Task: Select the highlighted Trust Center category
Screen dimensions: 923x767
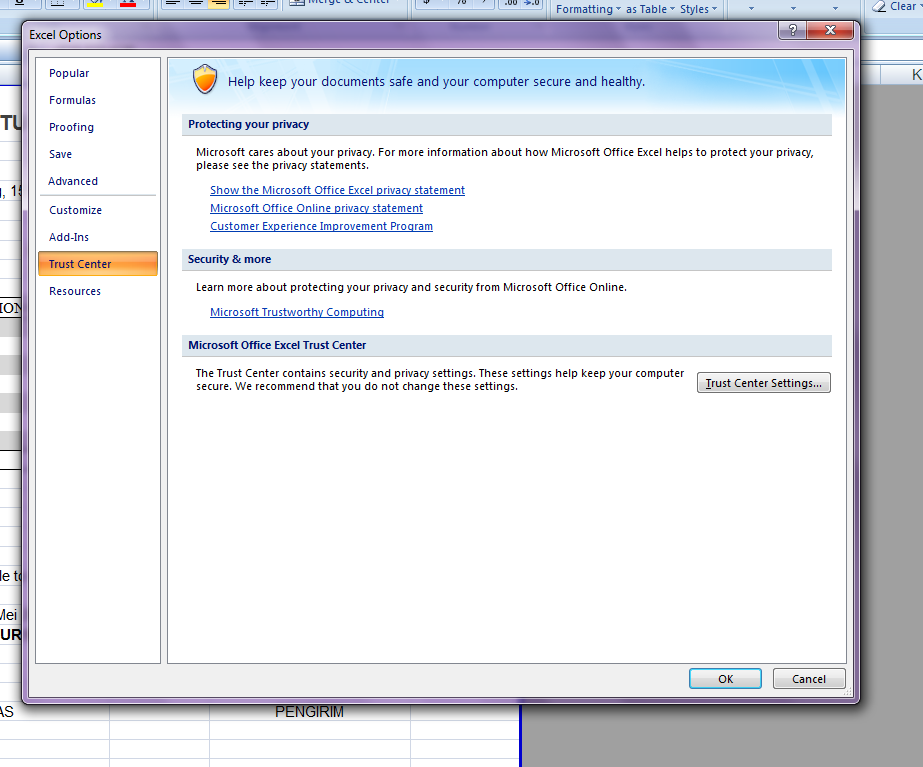Action: click(98, 264)
